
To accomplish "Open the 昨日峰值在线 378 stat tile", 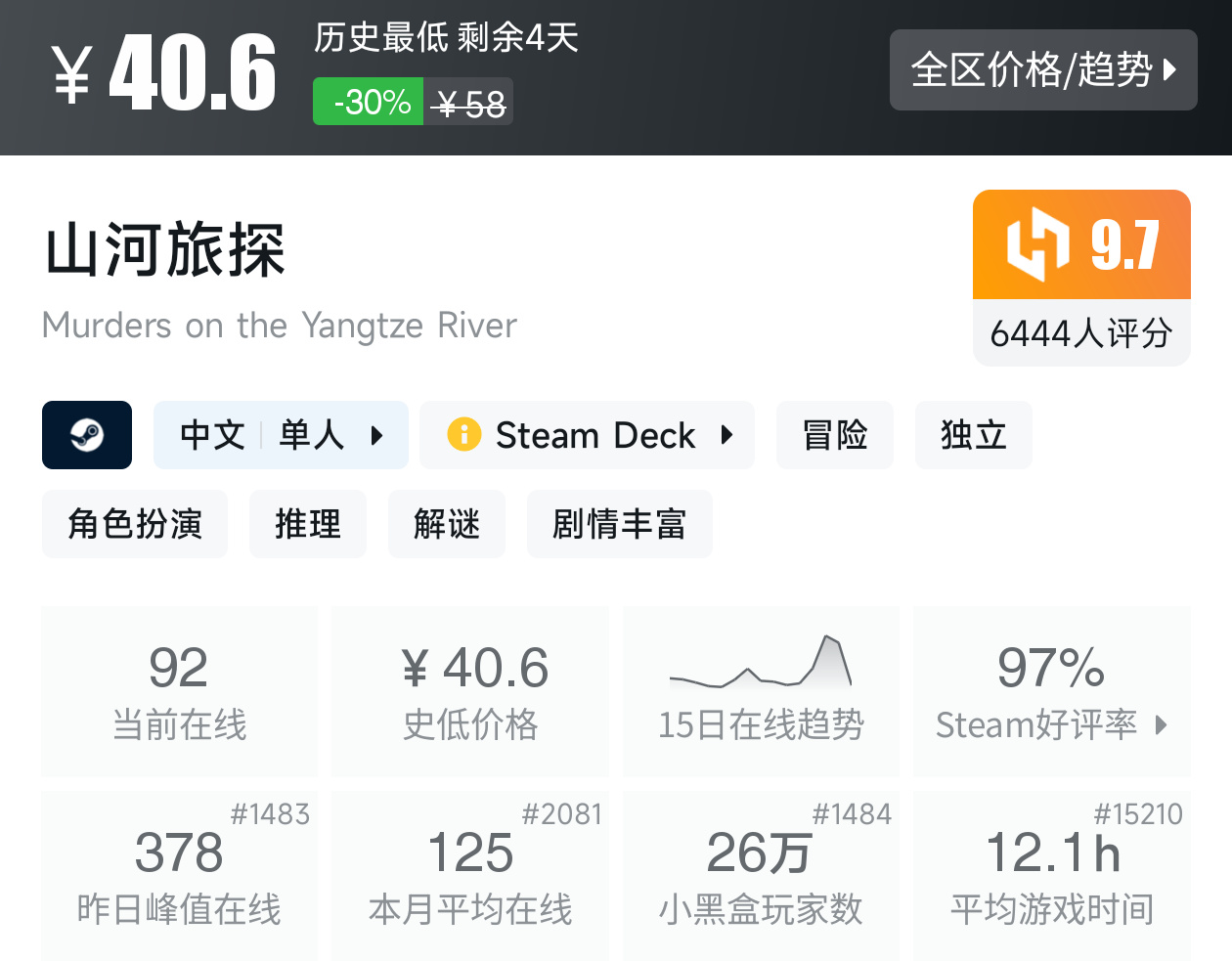I will [179, 875].
